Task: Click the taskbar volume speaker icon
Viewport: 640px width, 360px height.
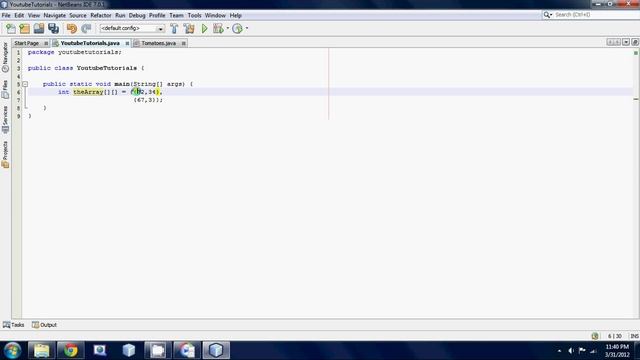Action: click(x=571, y=351)
